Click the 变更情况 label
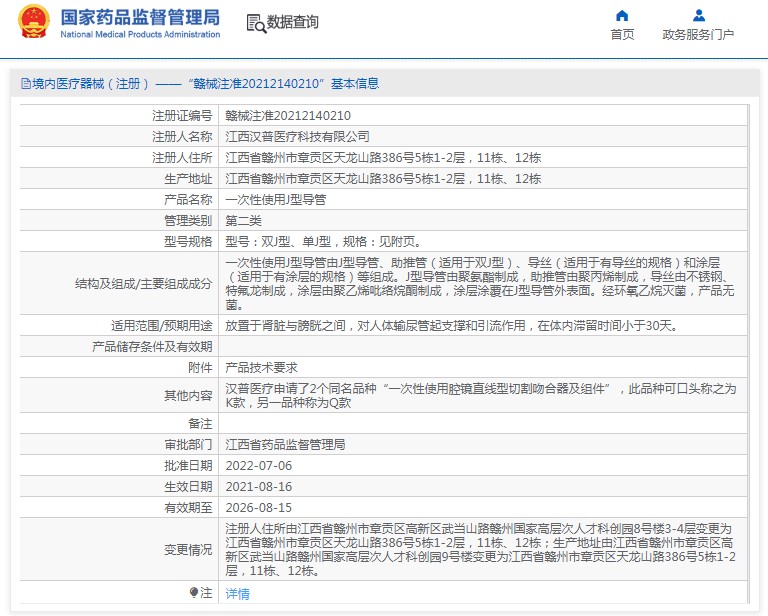The image size is (768, 616). click(x=188, y=550)
